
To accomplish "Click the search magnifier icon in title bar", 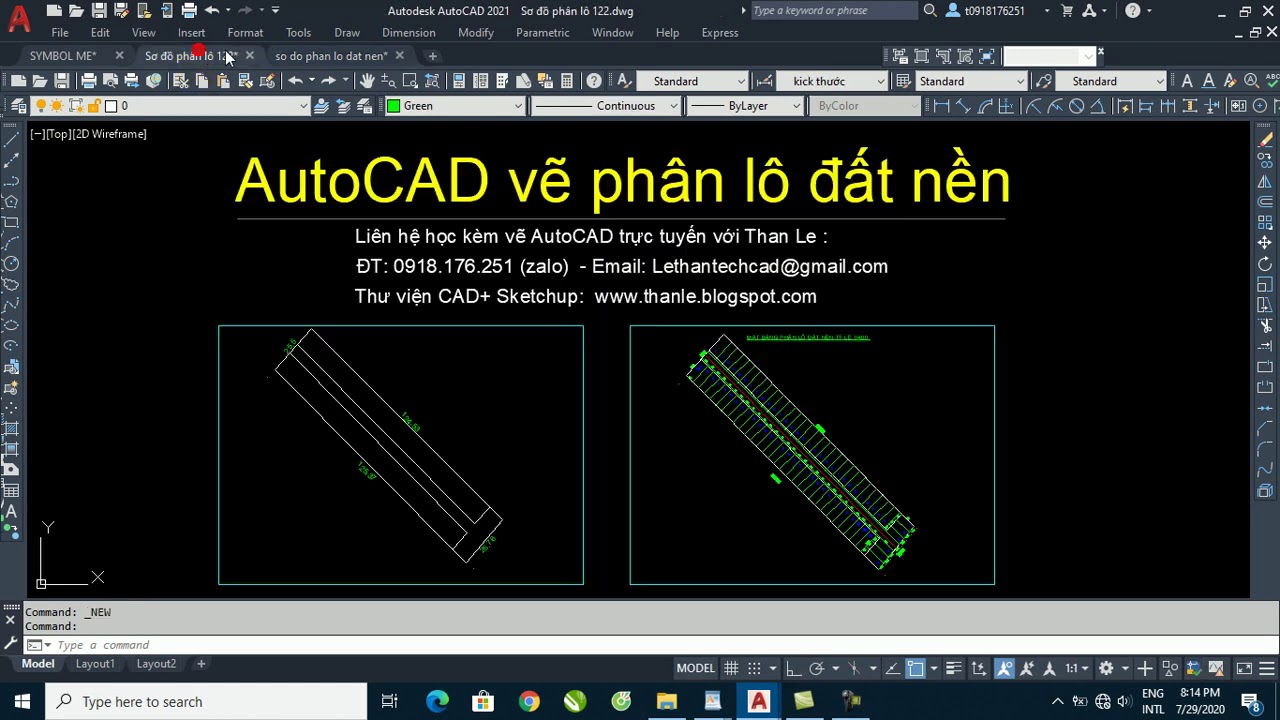I will pos(930,11).
